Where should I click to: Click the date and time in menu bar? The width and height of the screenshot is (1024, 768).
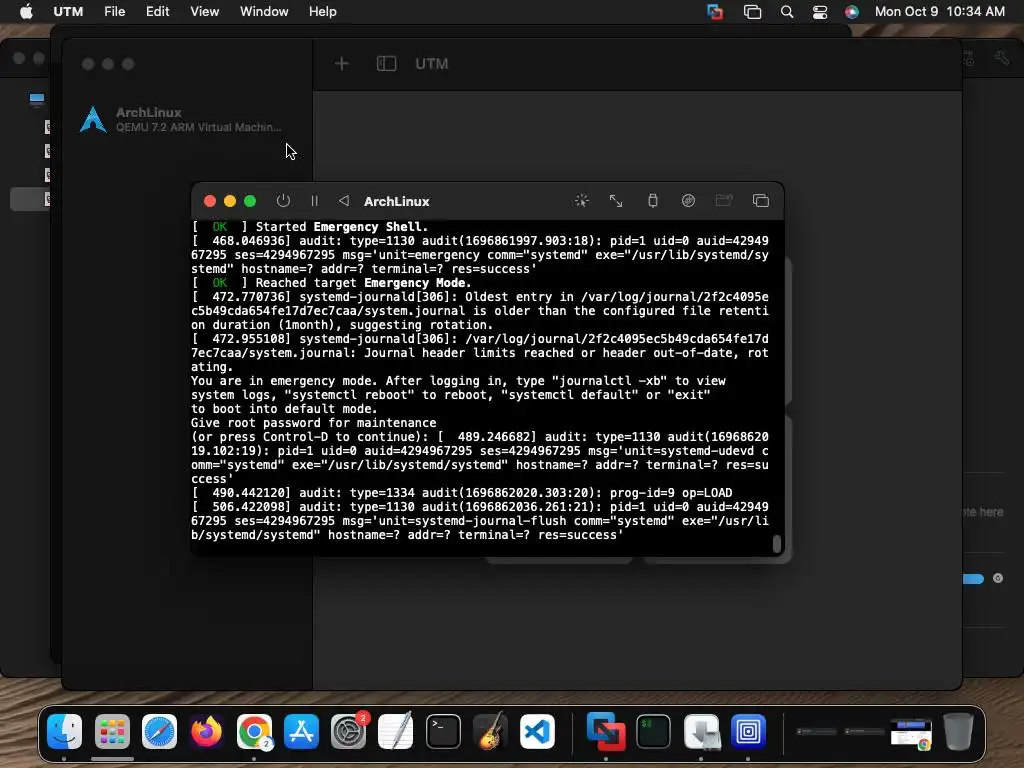[939, 12]
